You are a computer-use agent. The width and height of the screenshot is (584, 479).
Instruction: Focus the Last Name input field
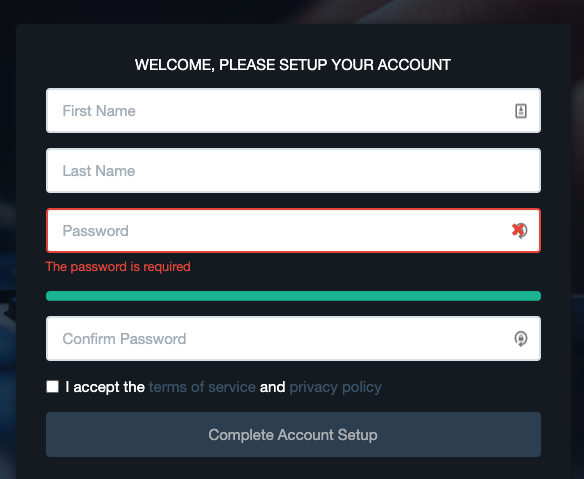pos(293,171)
